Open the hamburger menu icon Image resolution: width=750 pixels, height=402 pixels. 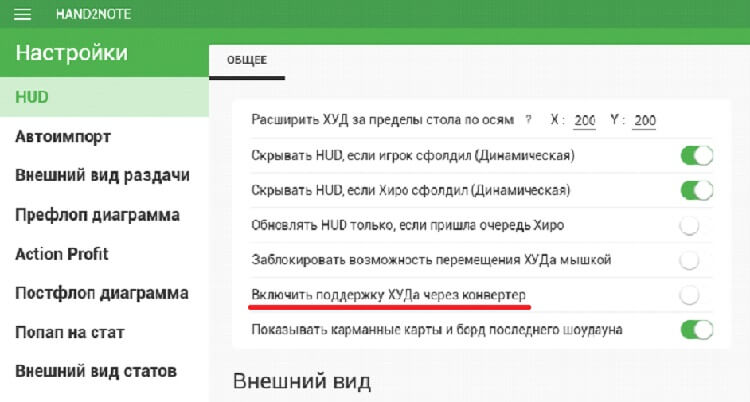click(x=24, y=15)
